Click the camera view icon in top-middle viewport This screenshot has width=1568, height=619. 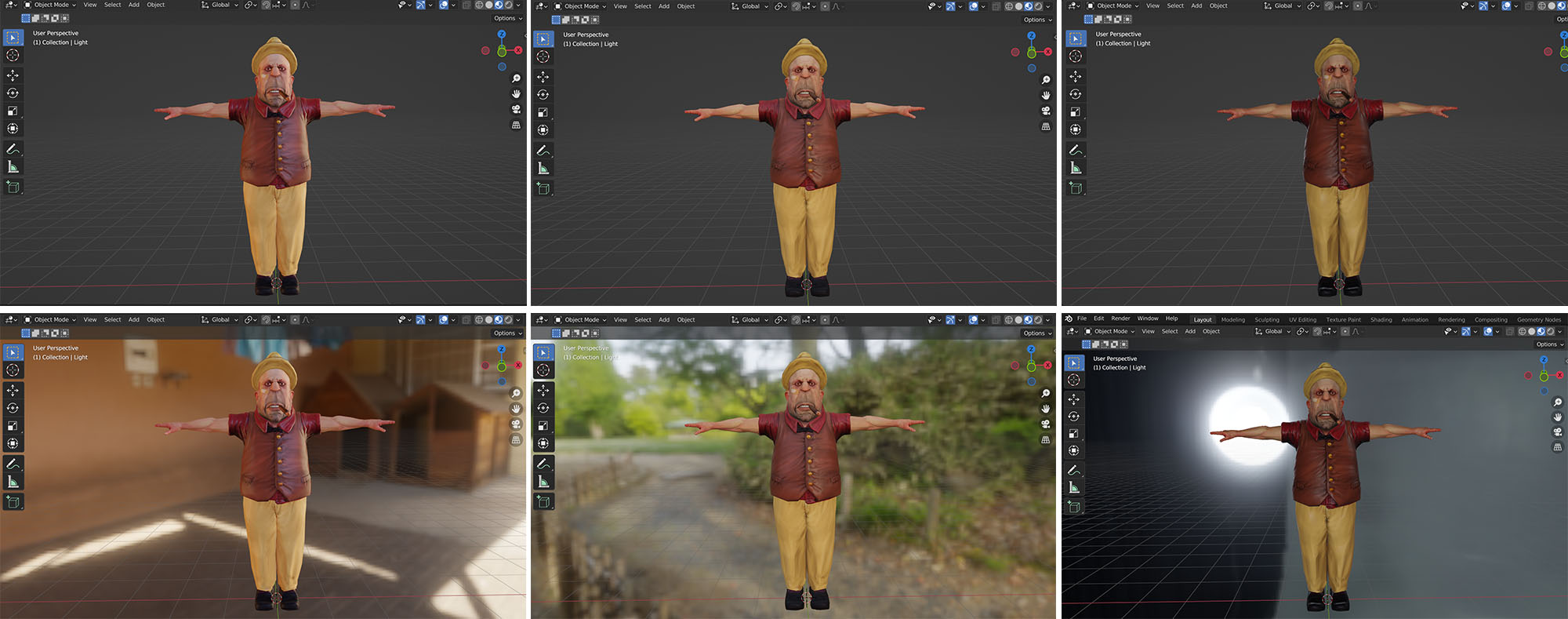pos(1045,111)
